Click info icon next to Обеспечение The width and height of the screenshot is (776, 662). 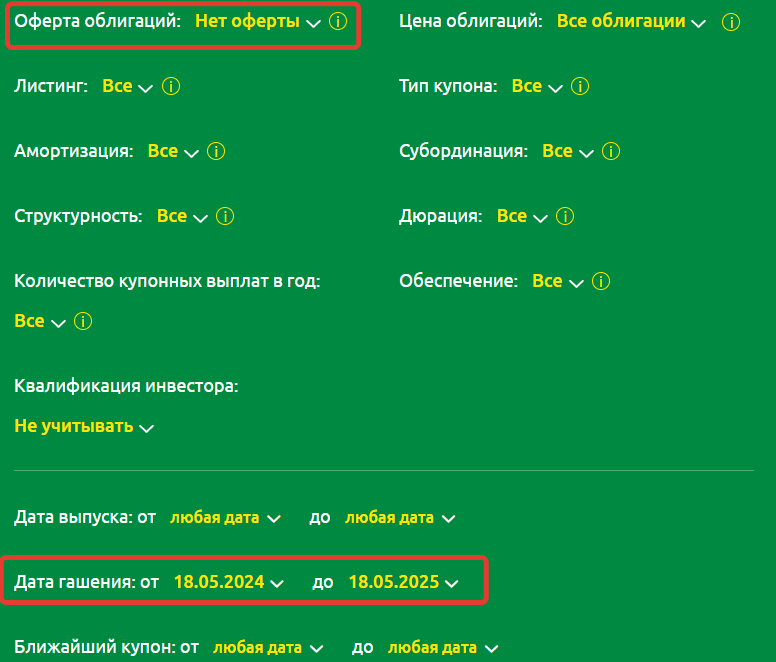pyautogui.click(x=601, y=282)
